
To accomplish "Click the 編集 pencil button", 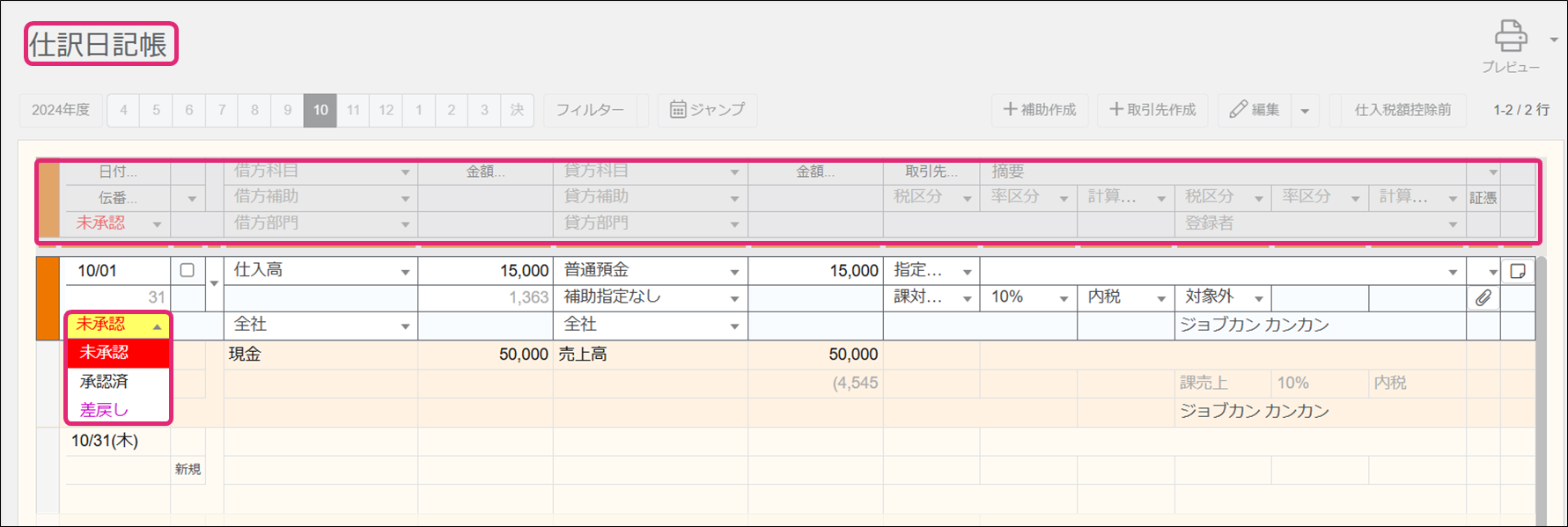I will coord(1255,110).
